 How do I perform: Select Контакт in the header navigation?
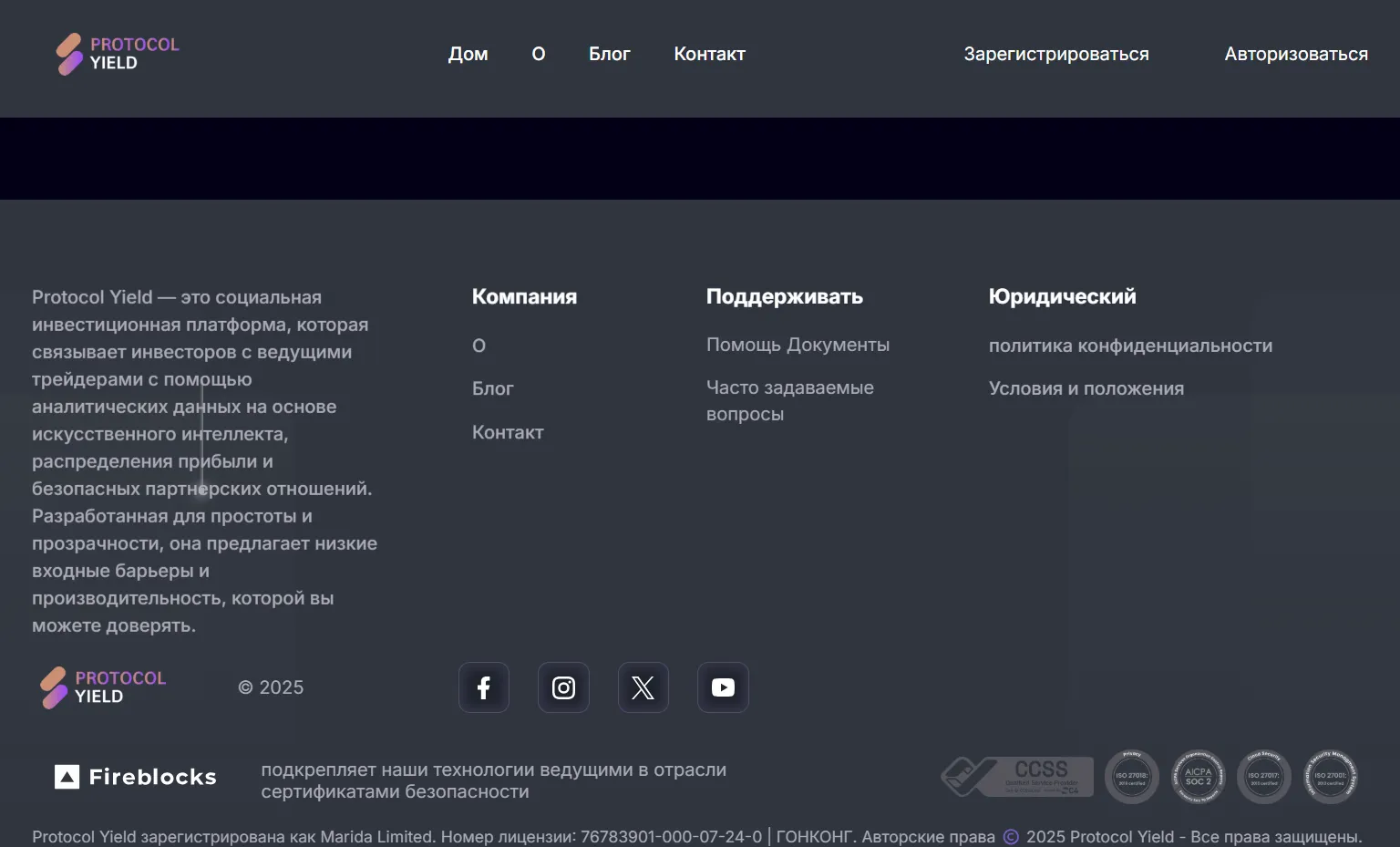tap(710, 54)
